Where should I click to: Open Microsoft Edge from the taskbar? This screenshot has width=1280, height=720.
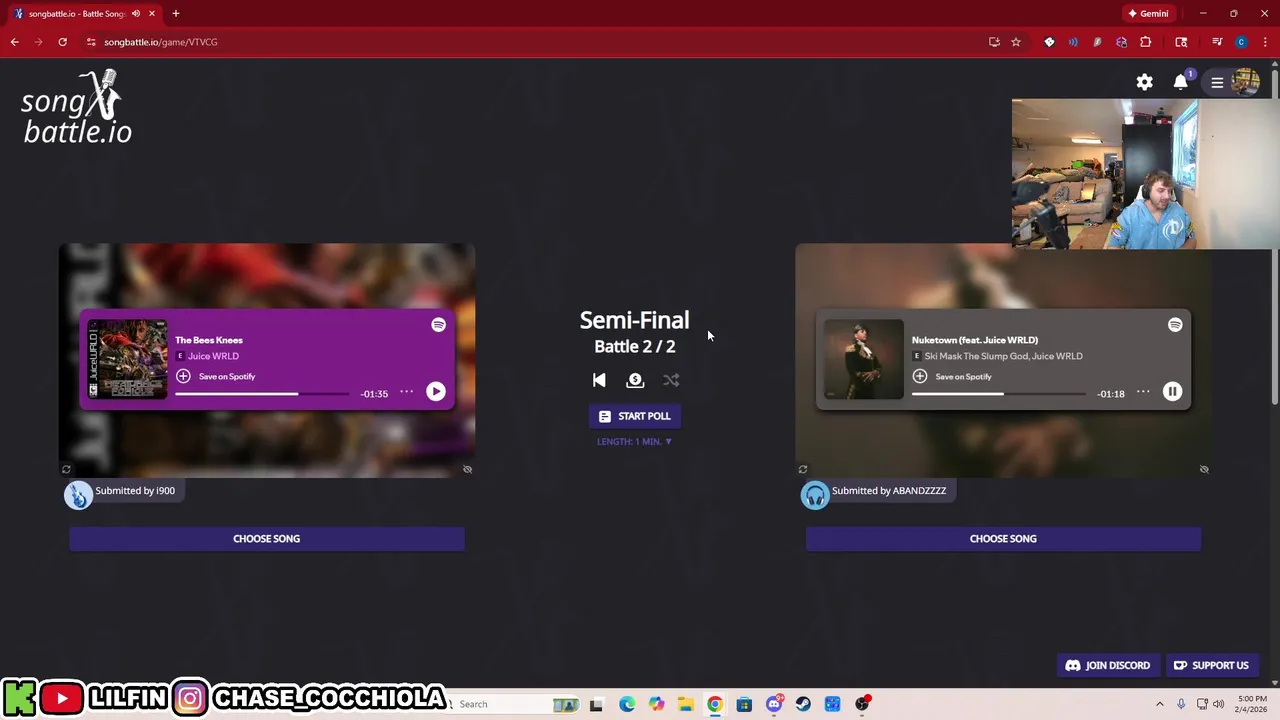(626, 704)
